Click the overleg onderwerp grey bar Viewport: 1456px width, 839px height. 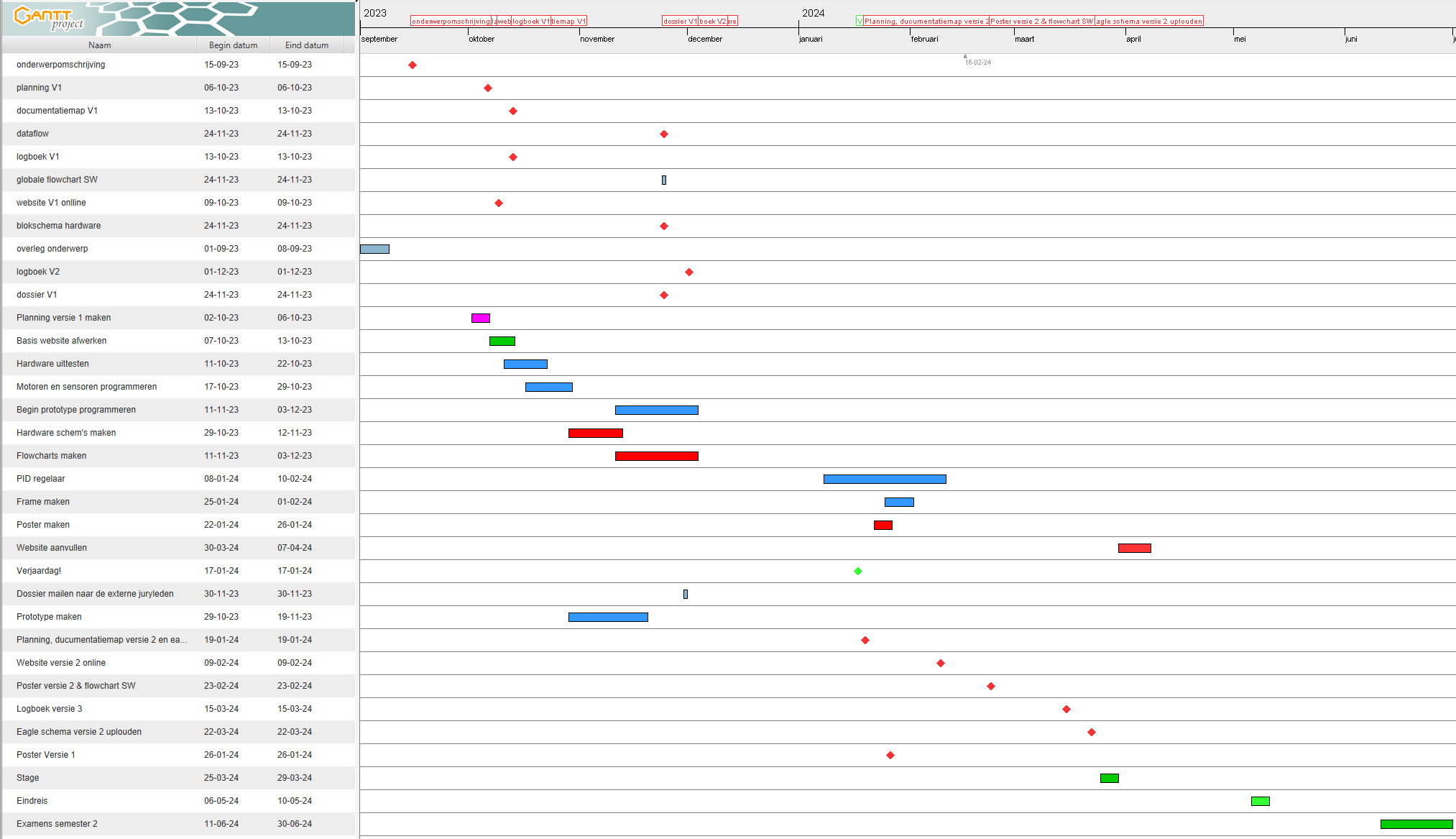(x=374, y=249)
